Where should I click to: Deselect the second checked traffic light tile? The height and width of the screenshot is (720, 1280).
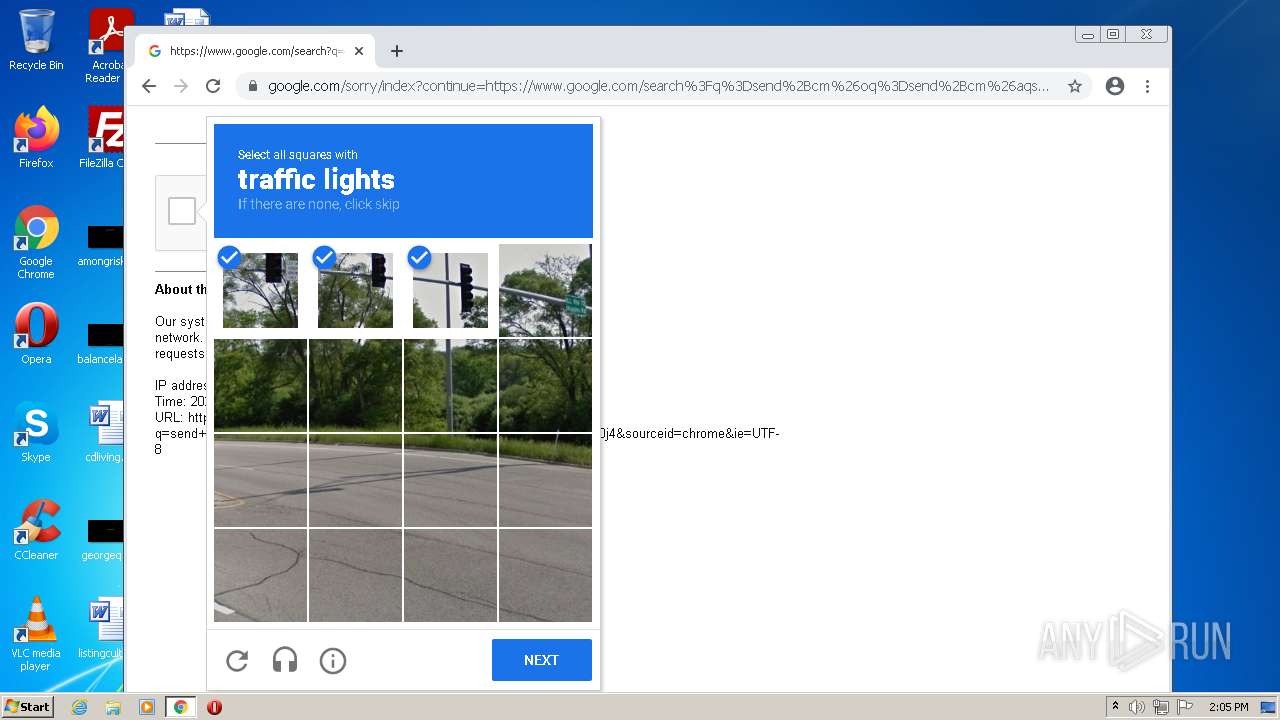(x=355, y=290)
